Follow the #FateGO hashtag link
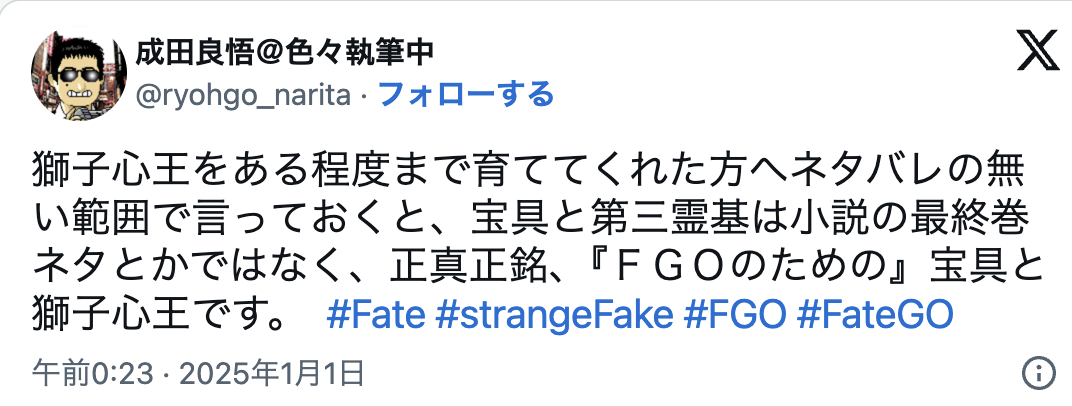 (x=876, y=316)
